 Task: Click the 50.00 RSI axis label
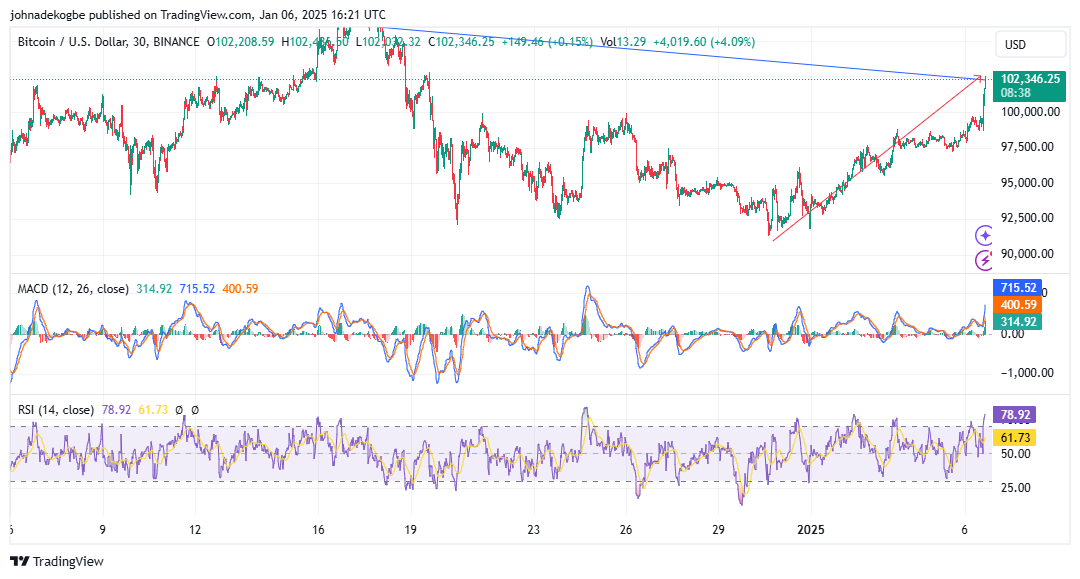pos(1016,454)
